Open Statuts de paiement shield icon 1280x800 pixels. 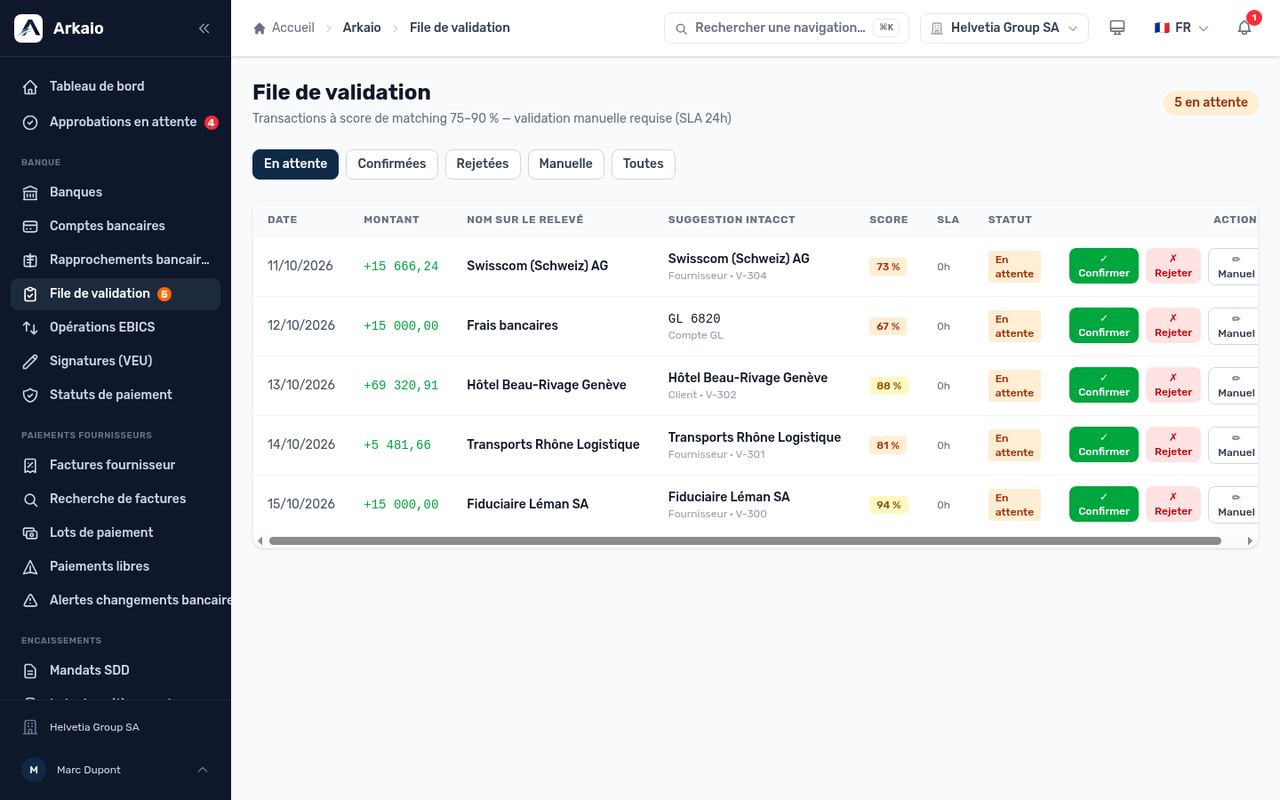pos(30,395)
